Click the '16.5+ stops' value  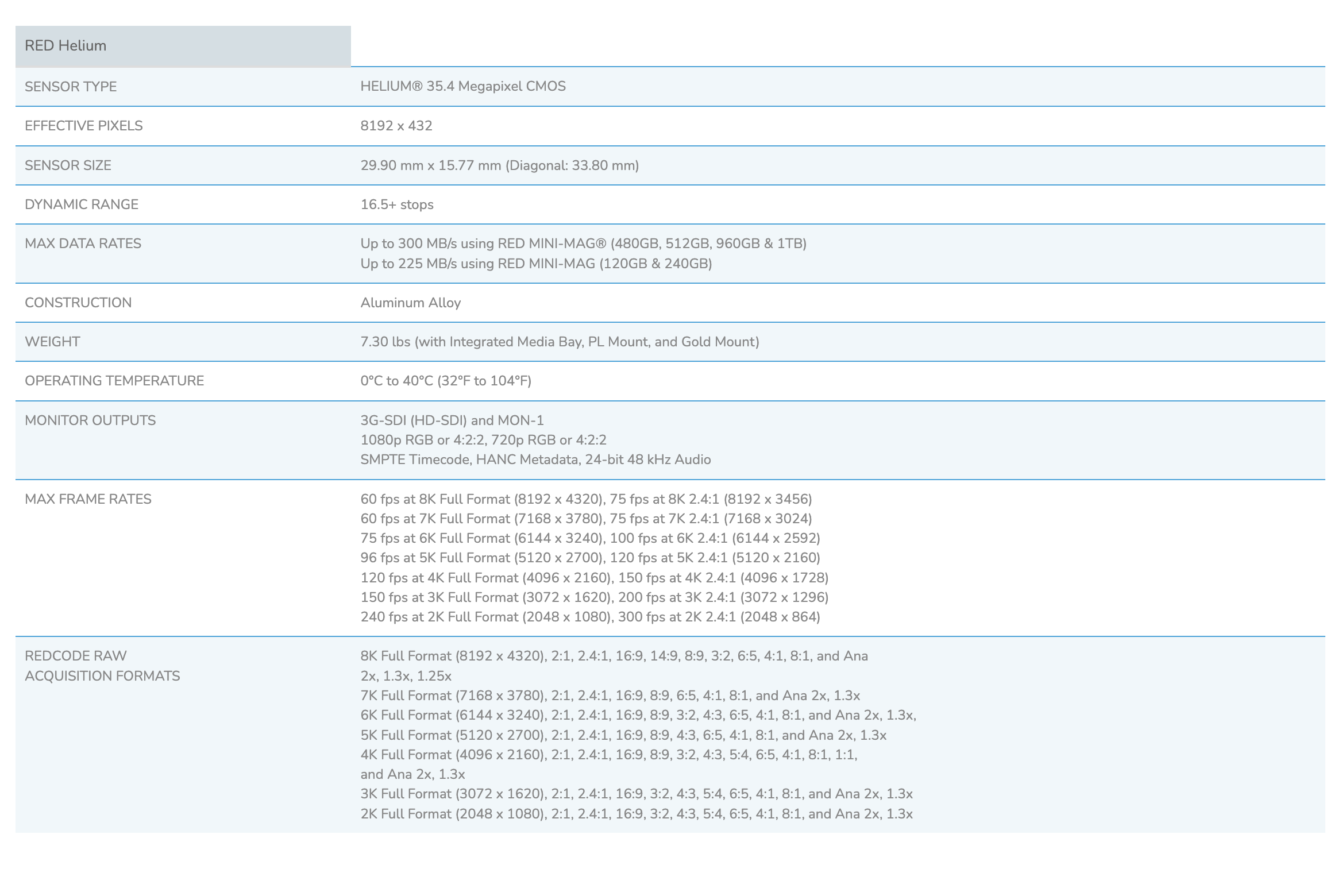point(397,204)
